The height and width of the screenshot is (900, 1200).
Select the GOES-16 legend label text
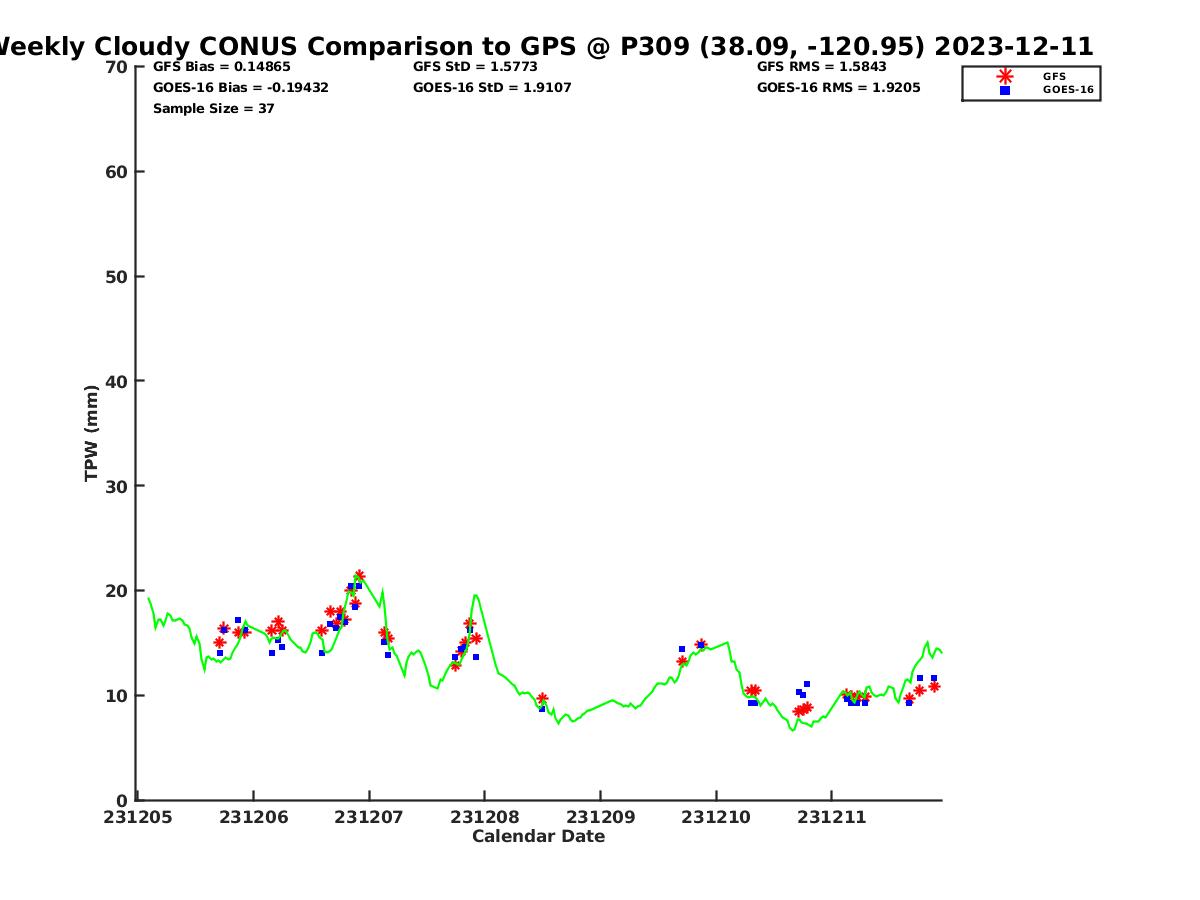[x=1067, y=90]
